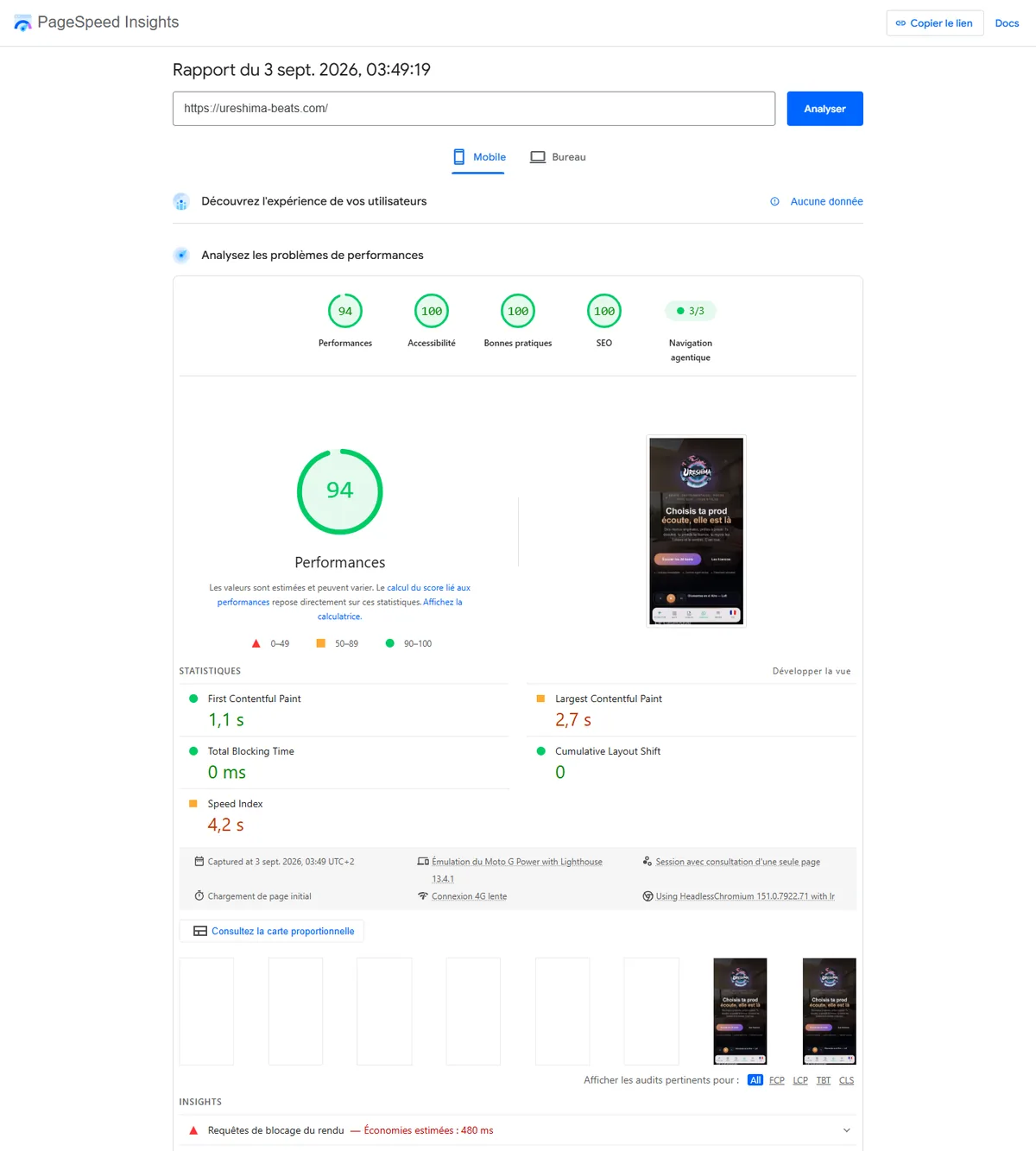Click the Analyser button
The image size is (1036, 1151).
pos(824,109)
